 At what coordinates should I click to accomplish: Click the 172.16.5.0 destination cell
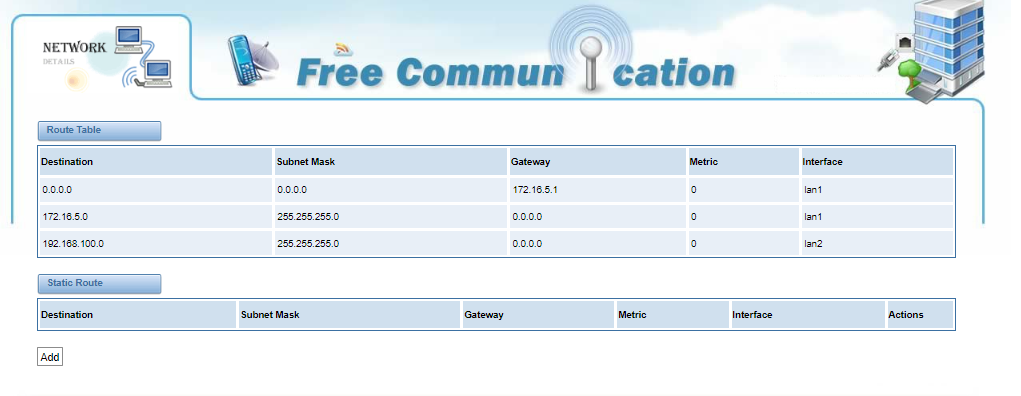(x=155, y=216)
